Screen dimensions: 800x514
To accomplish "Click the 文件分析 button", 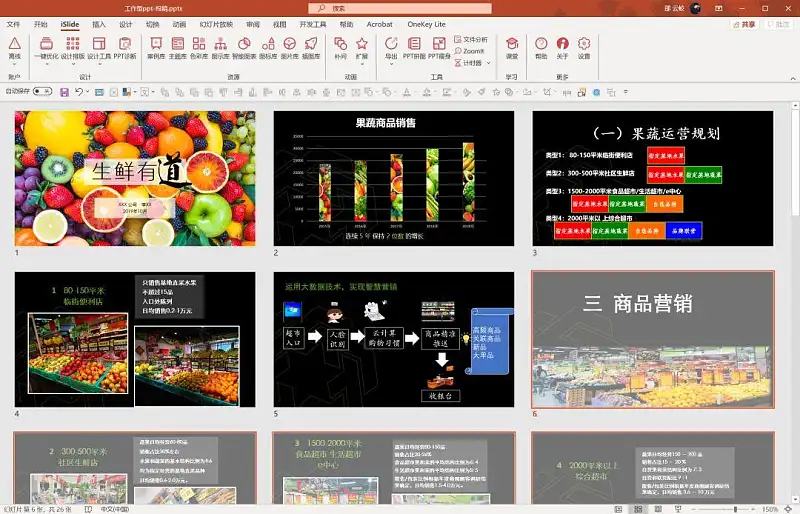I will tap(470, 39).
